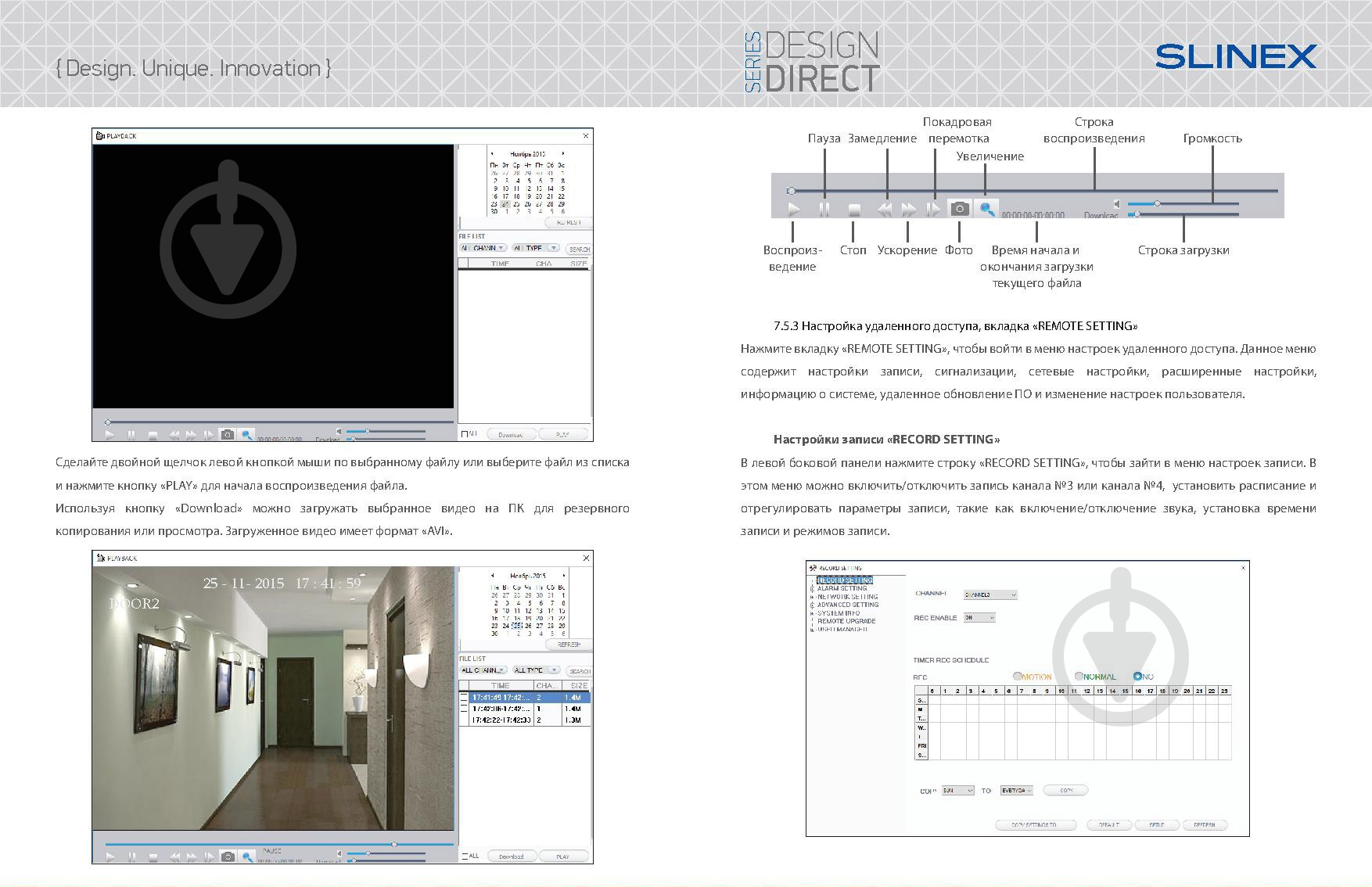Select the MOTION recording radio button

1018,677
